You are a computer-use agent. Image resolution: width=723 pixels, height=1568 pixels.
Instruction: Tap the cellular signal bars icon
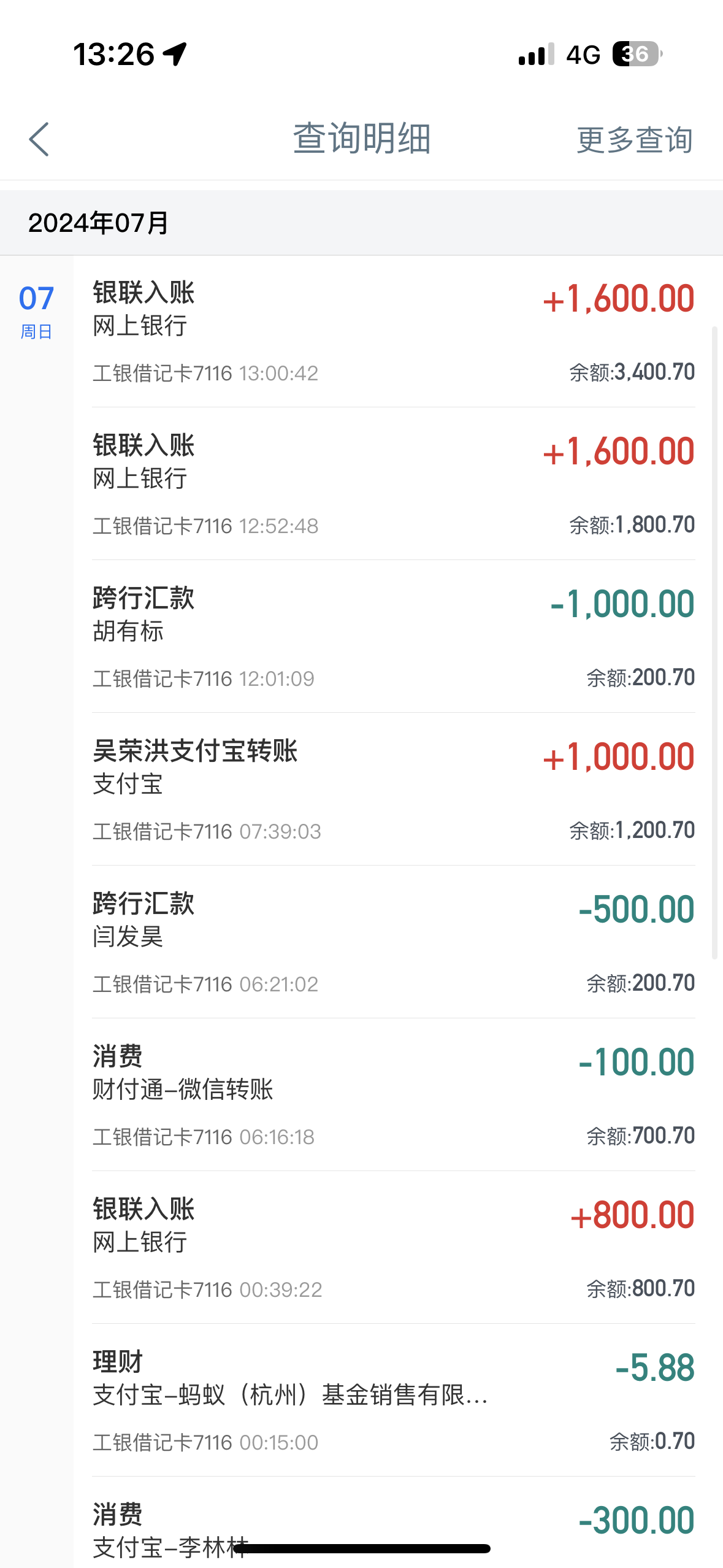click(536, 54)
